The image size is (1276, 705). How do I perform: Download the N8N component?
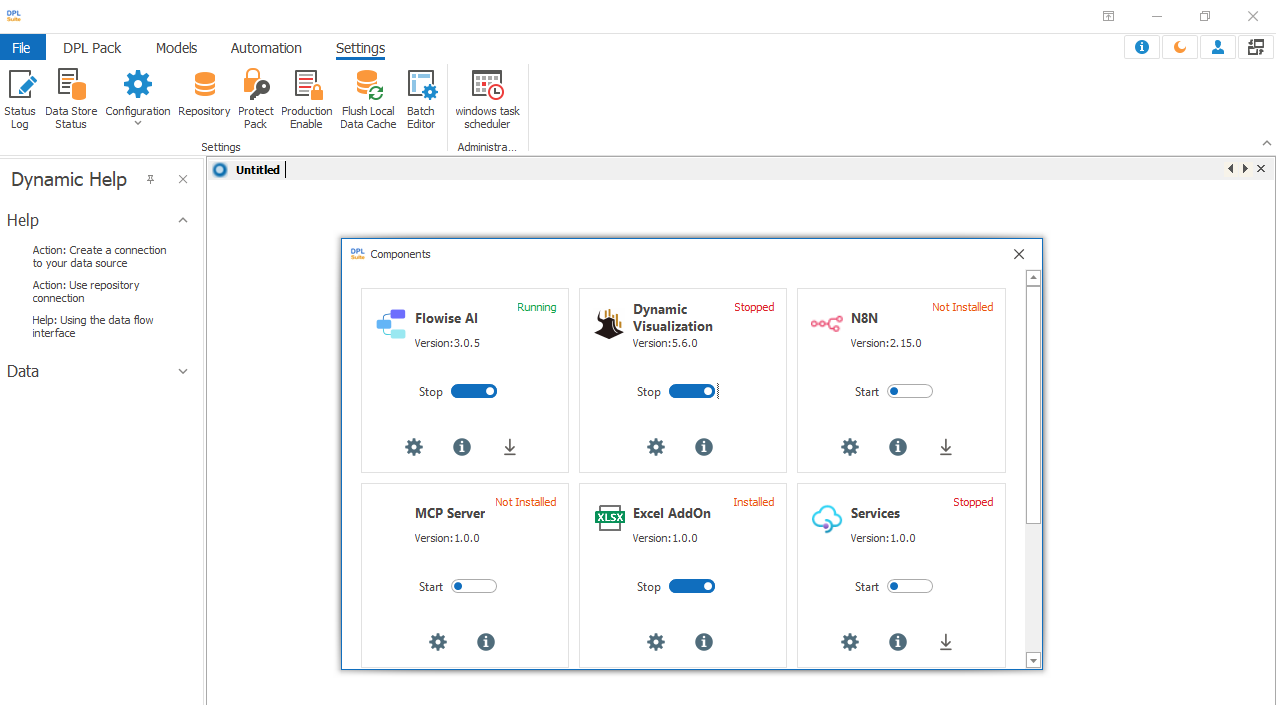946,447
